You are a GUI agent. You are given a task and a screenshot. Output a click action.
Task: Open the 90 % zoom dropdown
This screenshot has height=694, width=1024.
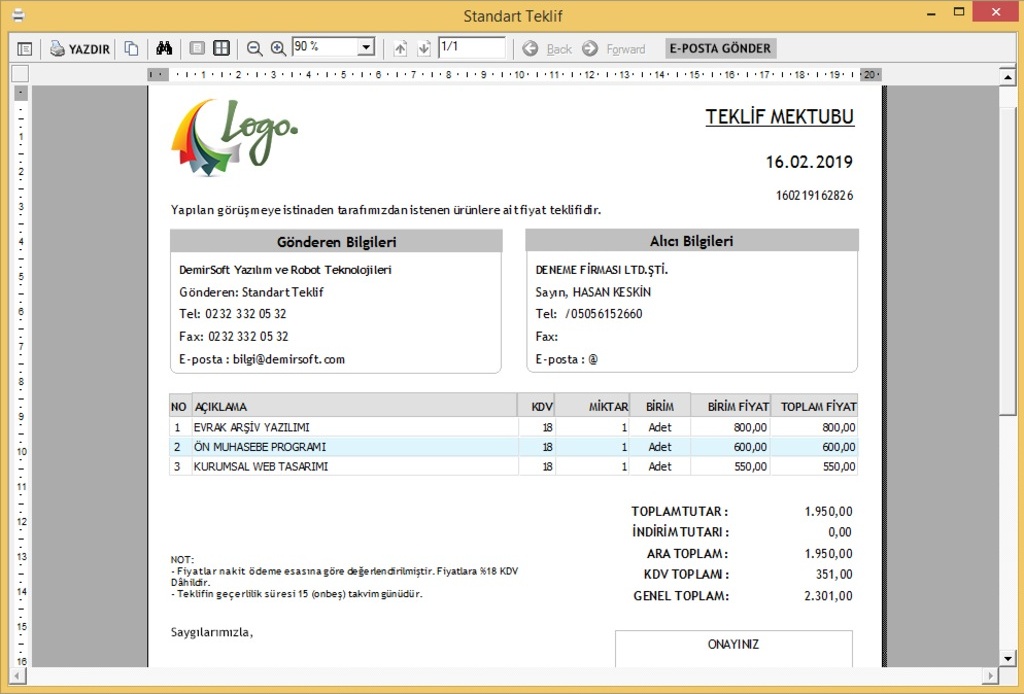(366, 47)
